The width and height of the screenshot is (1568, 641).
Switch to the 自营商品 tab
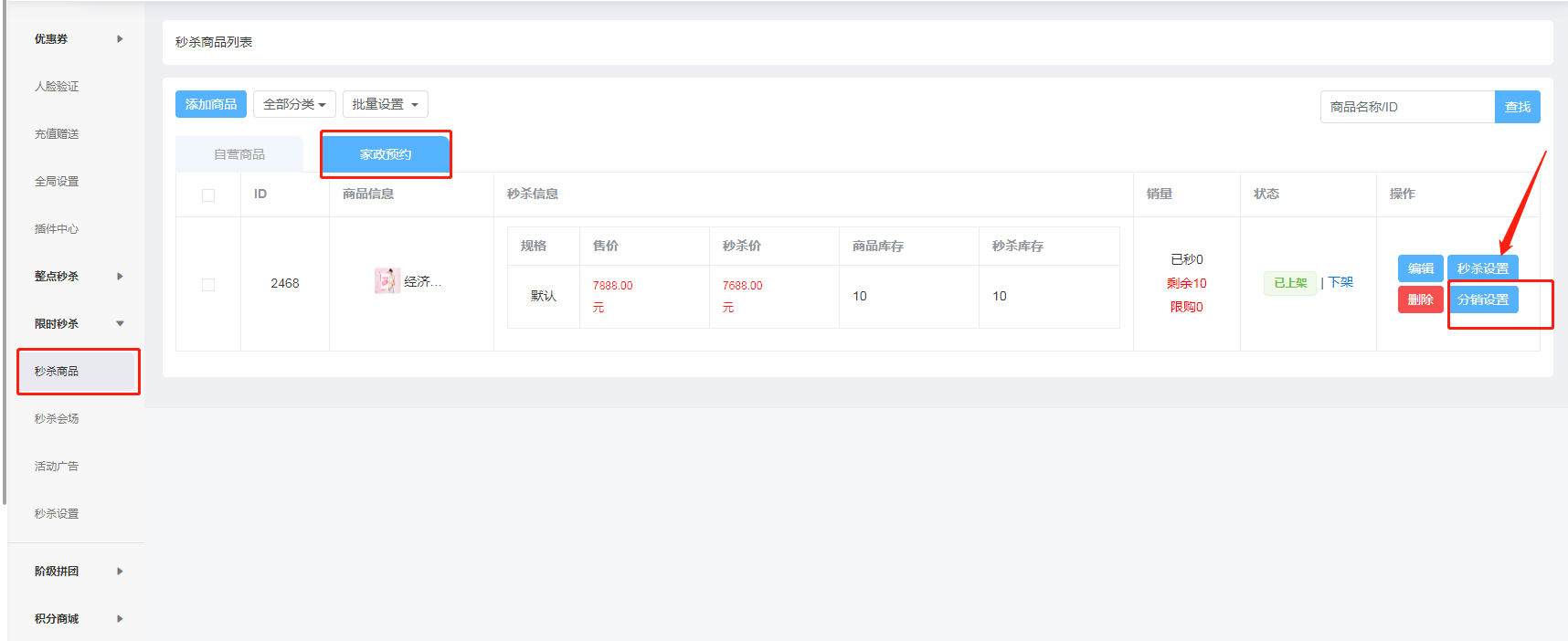(x=239, y=154)
